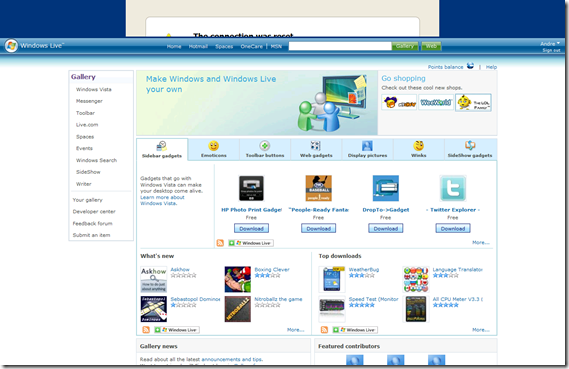Go to MSN in top navigation
569x369 pixels.
tap(276, 46)
